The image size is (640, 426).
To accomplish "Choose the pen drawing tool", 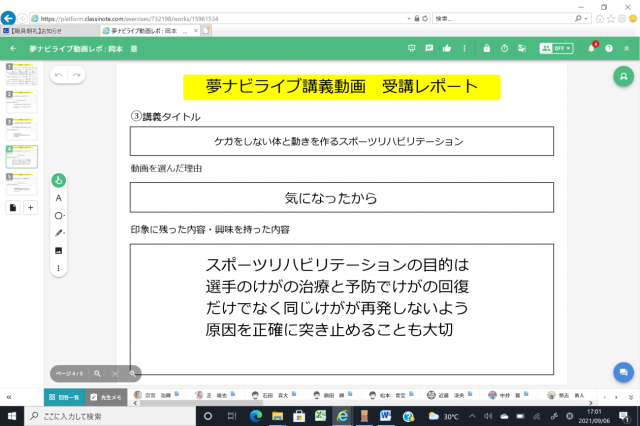I will point(59,233).
